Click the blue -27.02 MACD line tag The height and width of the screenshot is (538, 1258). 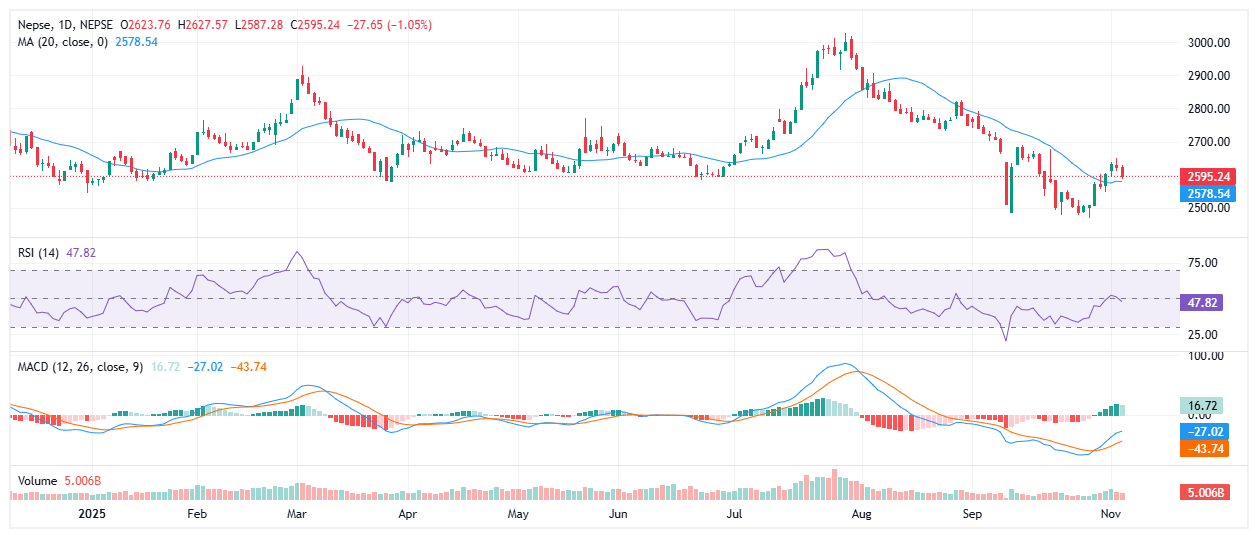[x=1207, y=432]
